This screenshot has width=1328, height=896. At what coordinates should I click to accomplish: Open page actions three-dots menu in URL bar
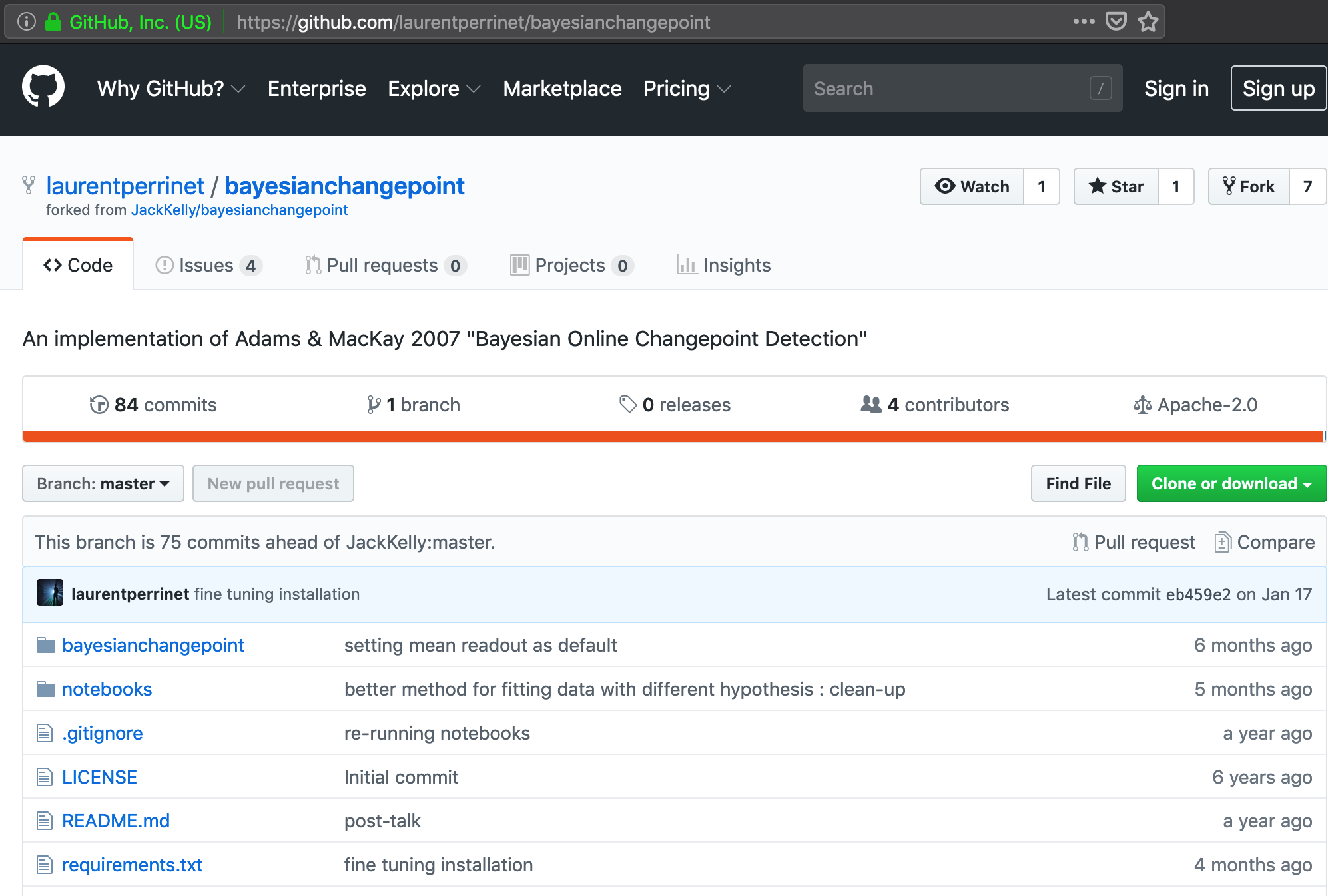click(x=1084, y=22)
